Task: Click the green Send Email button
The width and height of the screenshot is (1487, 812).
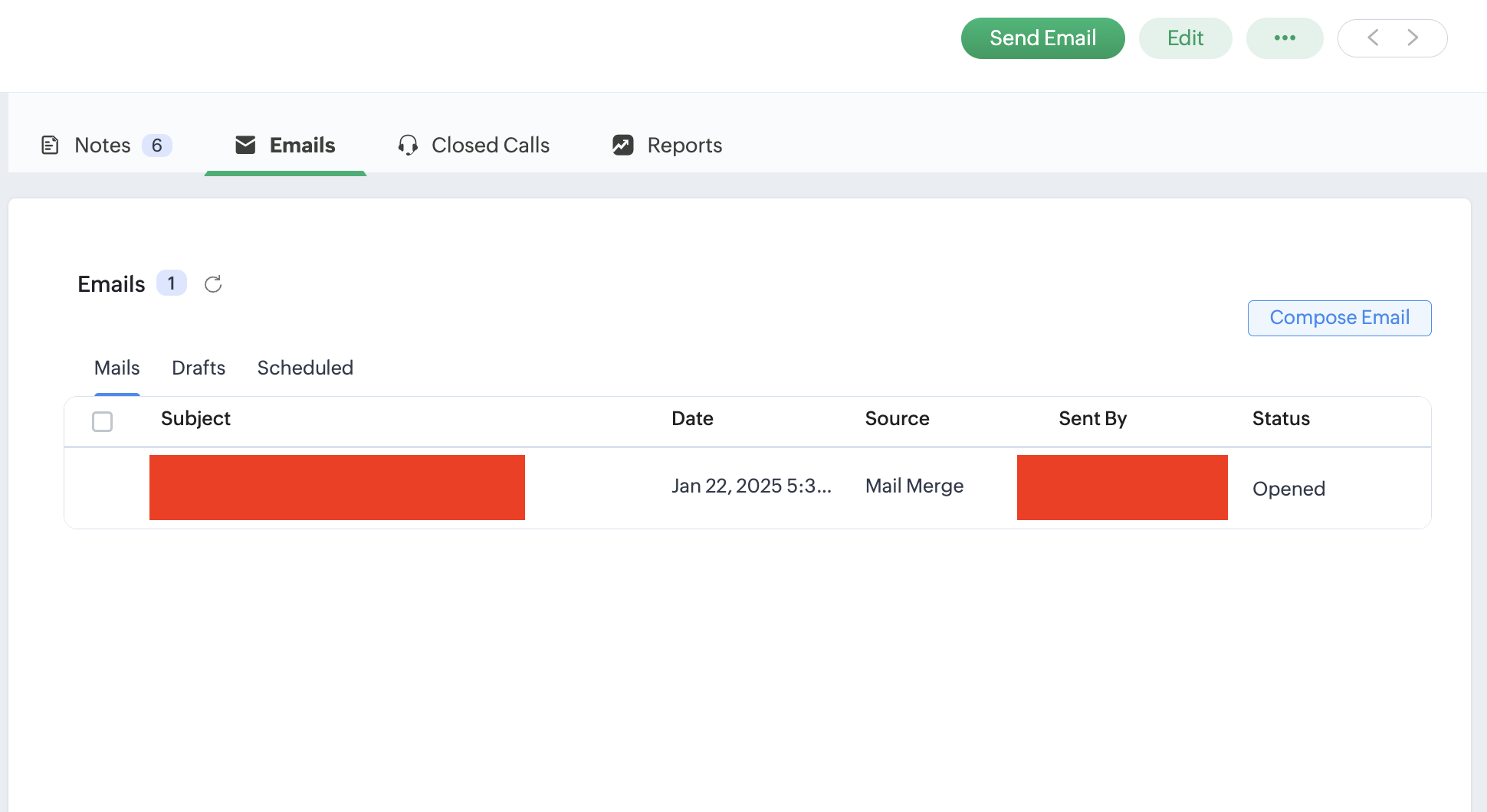Action: [1042, 38]
